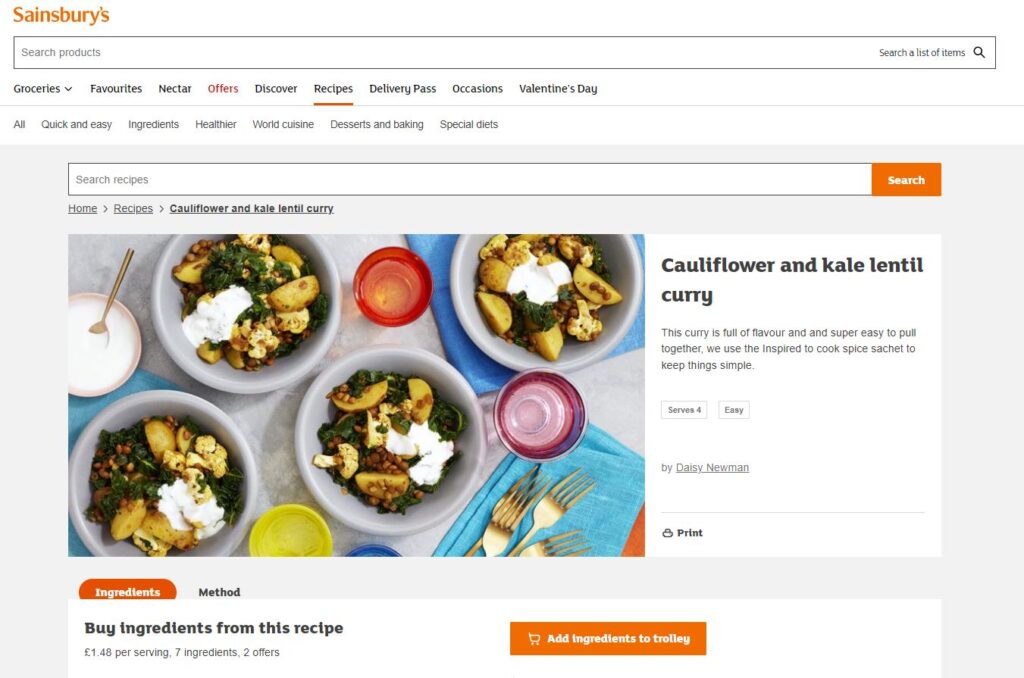Viewport: 1024px width, 678px height.
Task: Open the Offers menu item
Action: point(223,89)
